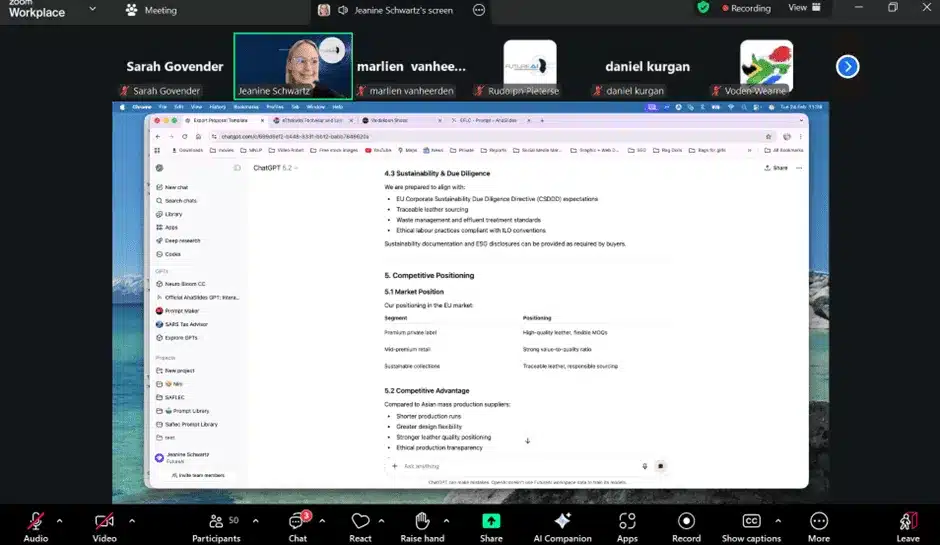This screenshot has width=940, height=545.
Task: Open the SARS Tax Advisor GPT
Action: (x=182, y=324)
